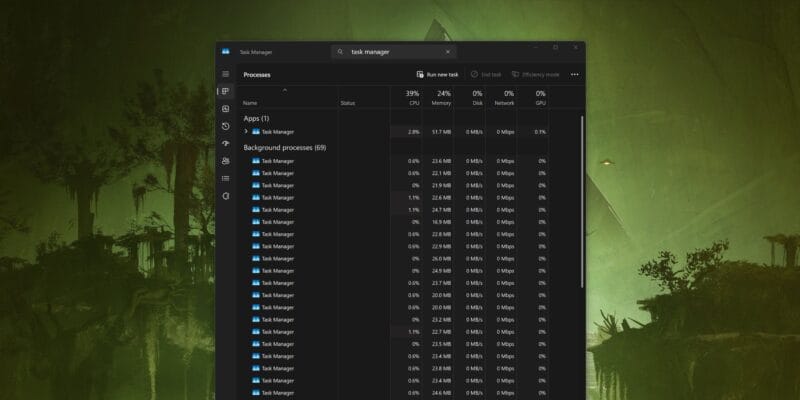The image size is (800, 400).
Task: Click the process icon in the 23.5 MB row
Action: 256,344
